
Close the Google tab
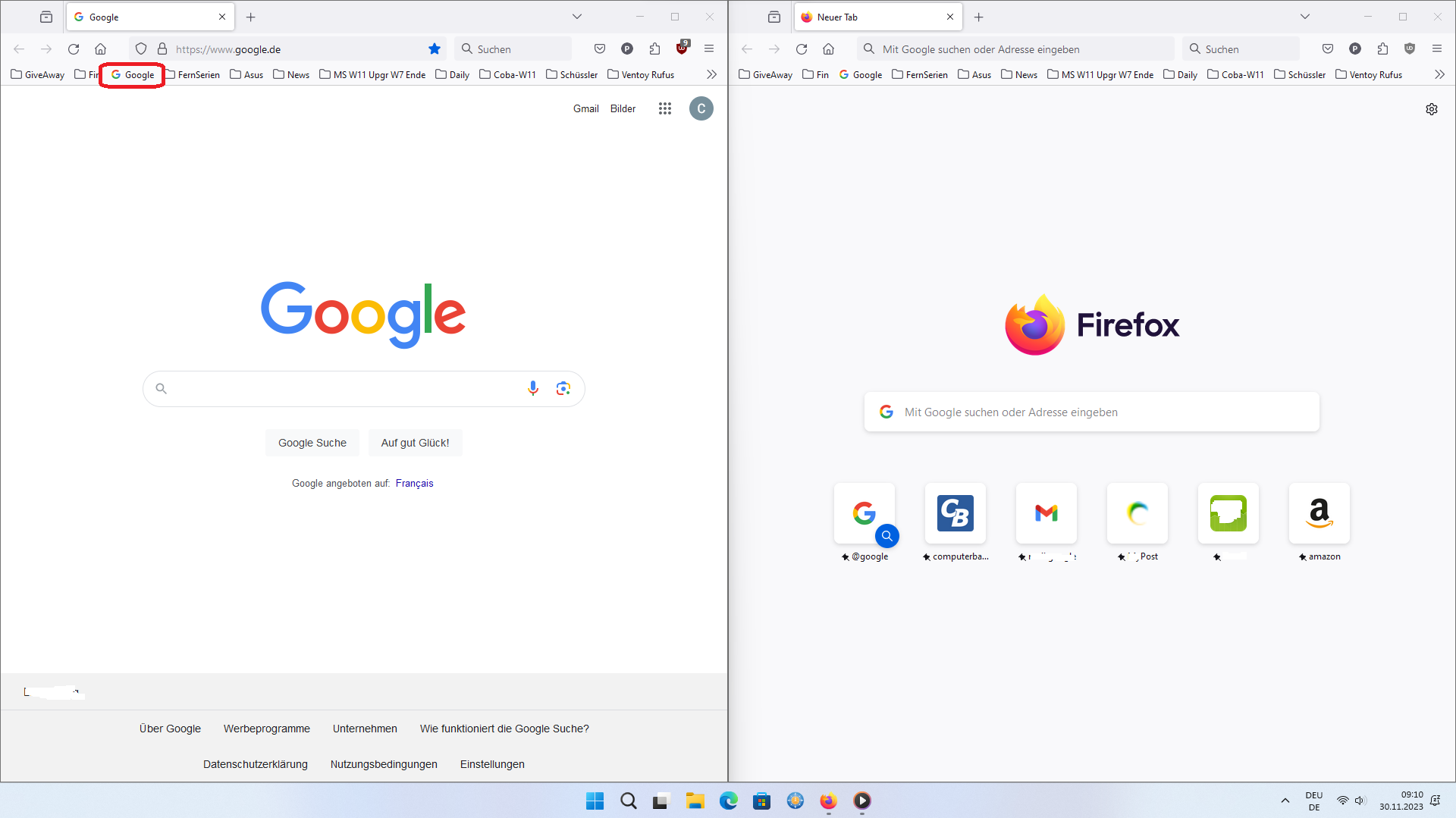(222, 17)
